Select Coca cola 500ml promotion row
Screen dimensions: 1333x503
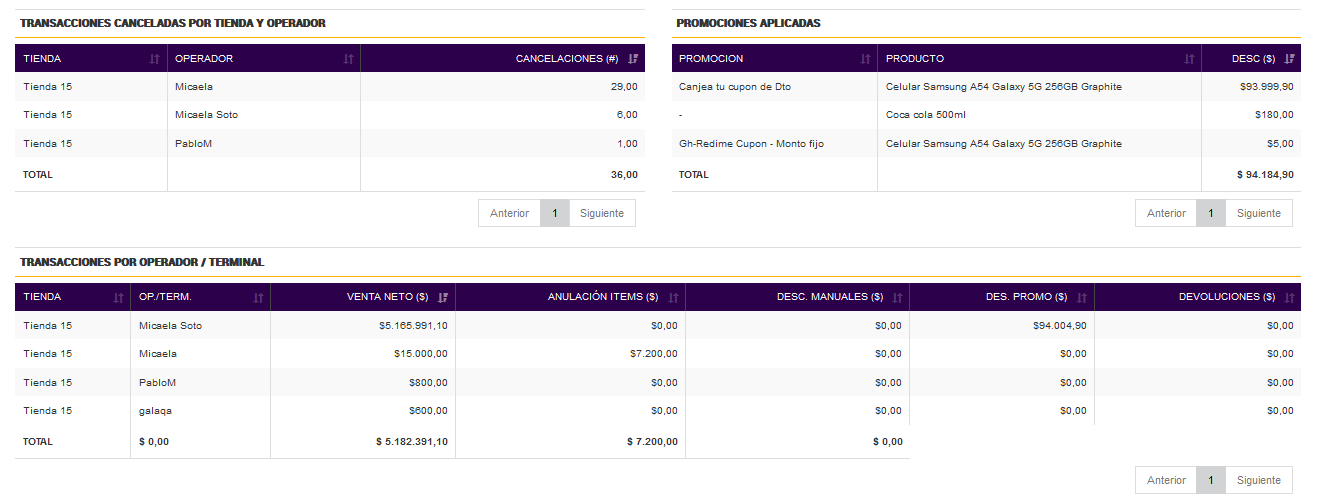986,115
